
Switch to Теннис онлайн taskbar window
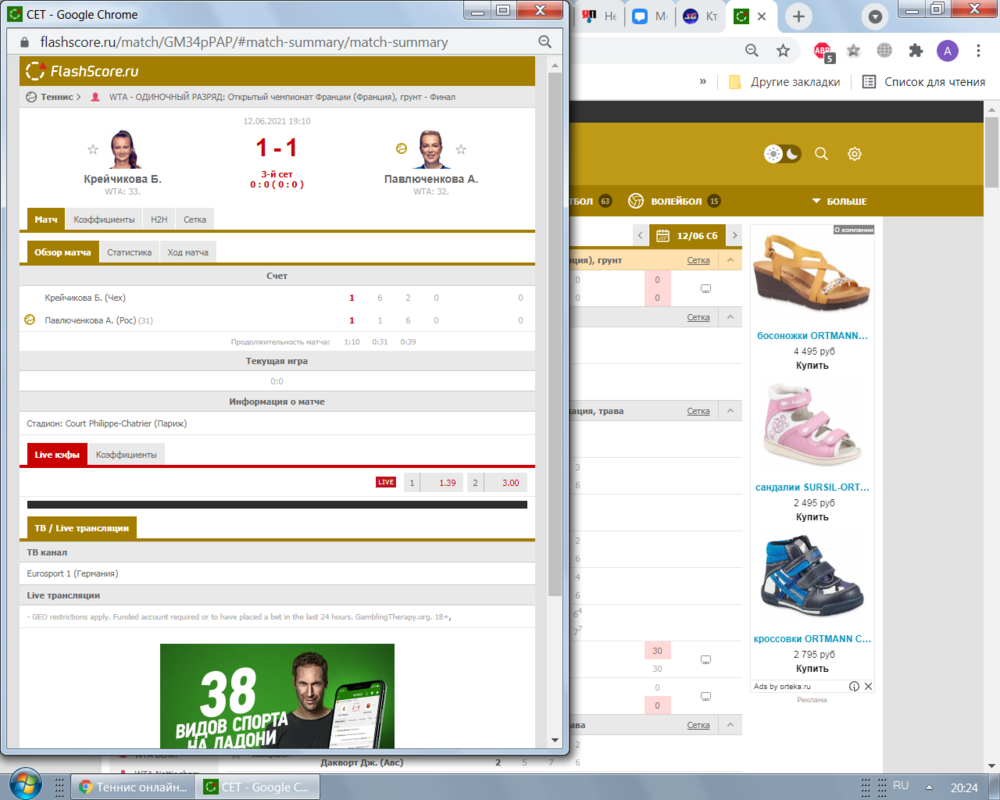134,787
